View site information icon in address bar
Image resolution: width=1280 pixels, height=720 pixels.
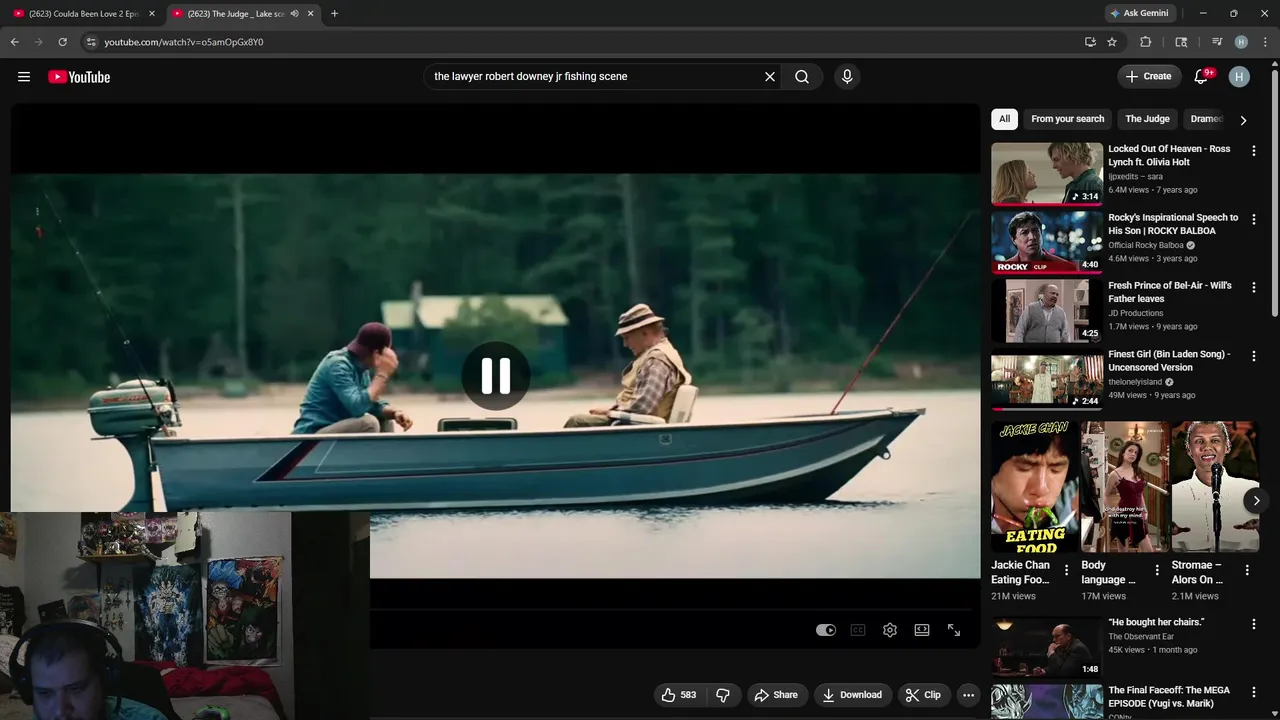(x=91, y=42)
